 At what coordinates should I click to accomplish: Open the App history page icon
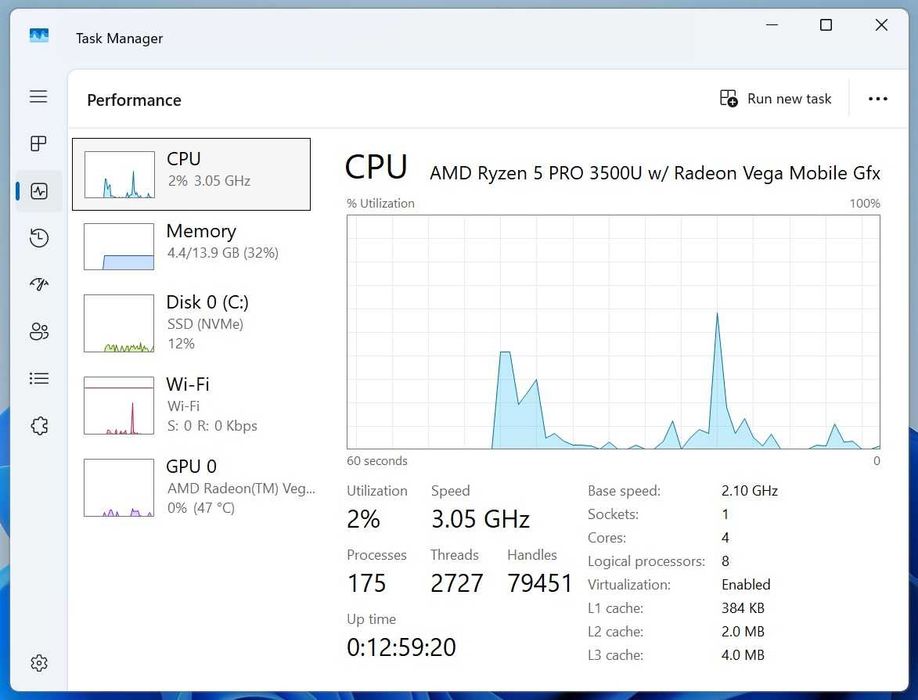38,238
